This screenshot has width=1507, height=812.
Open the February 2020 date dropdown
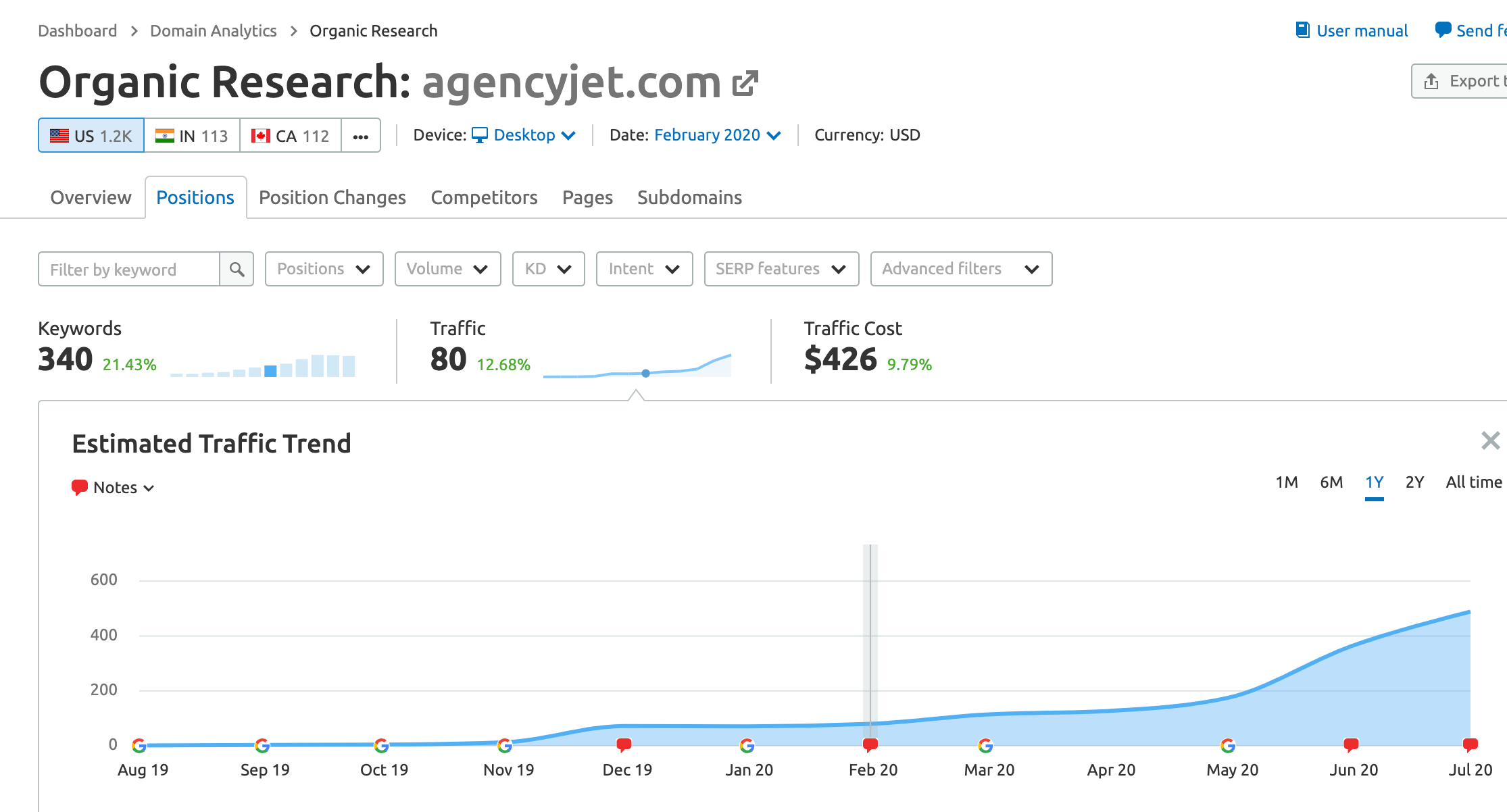coord(717,135)
